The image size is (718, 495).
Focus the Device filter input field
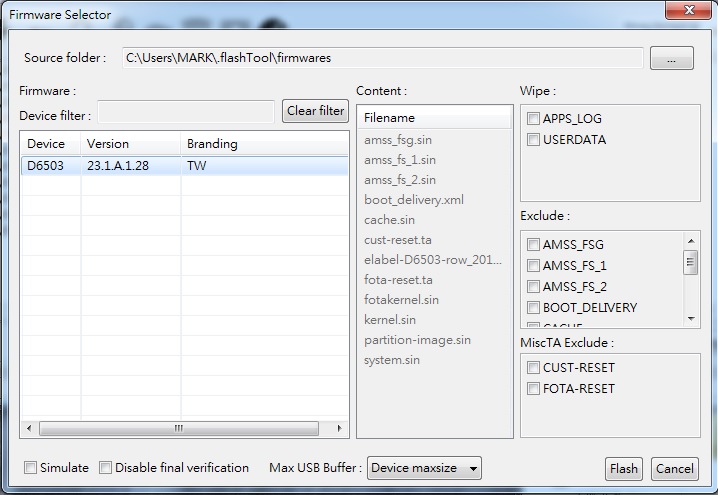click(186, 112)
